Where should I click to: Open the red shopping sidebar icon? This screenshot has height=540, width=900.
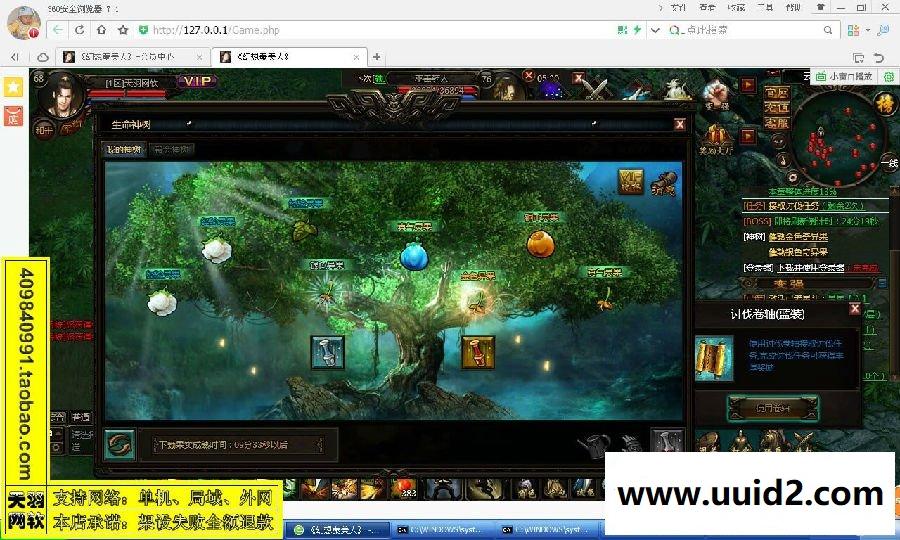point(13,116)
